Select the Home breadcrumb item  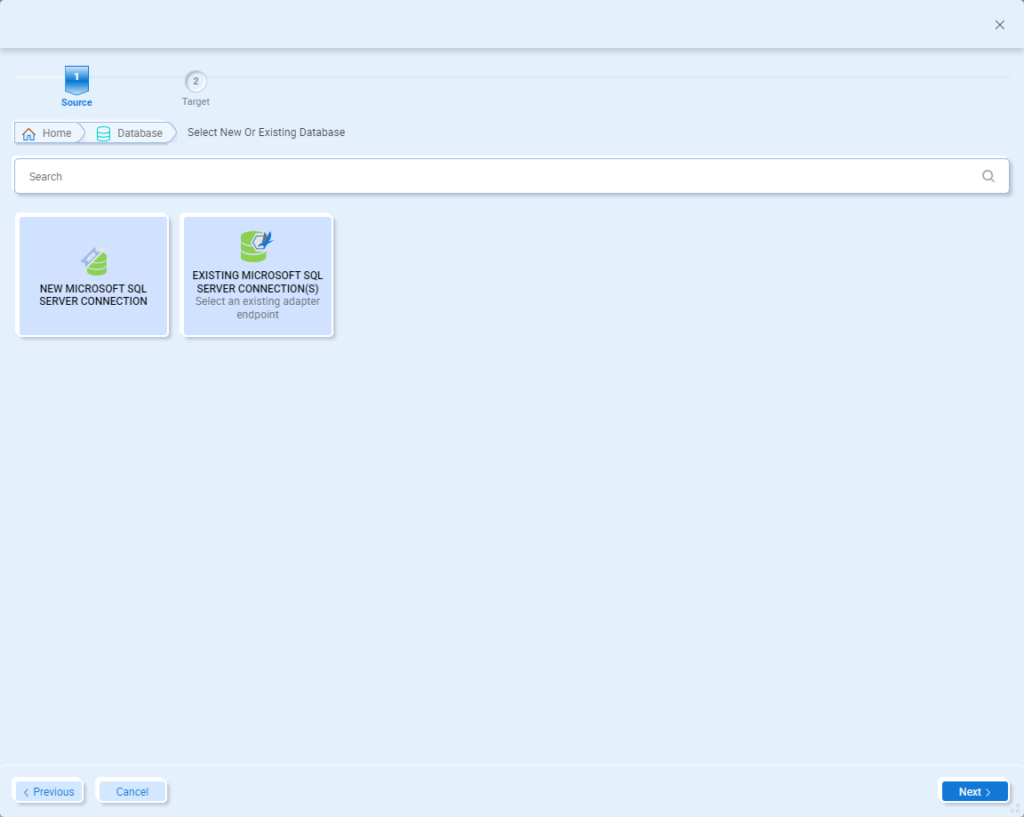pos(55,132)
